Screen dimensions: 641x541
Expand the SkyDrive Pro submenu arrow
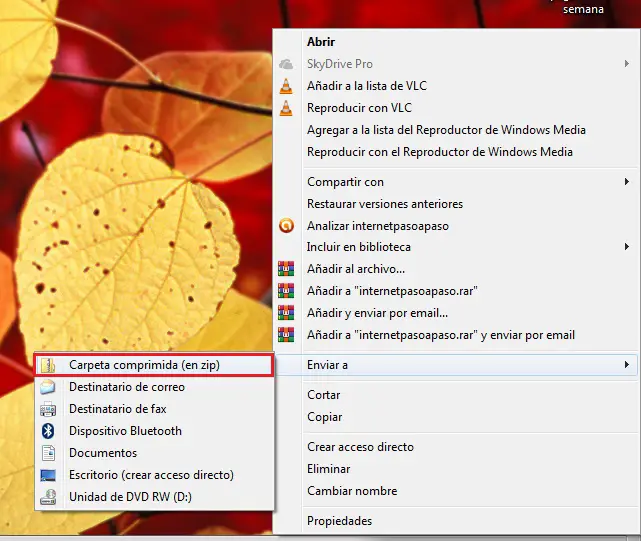[626, 64]
